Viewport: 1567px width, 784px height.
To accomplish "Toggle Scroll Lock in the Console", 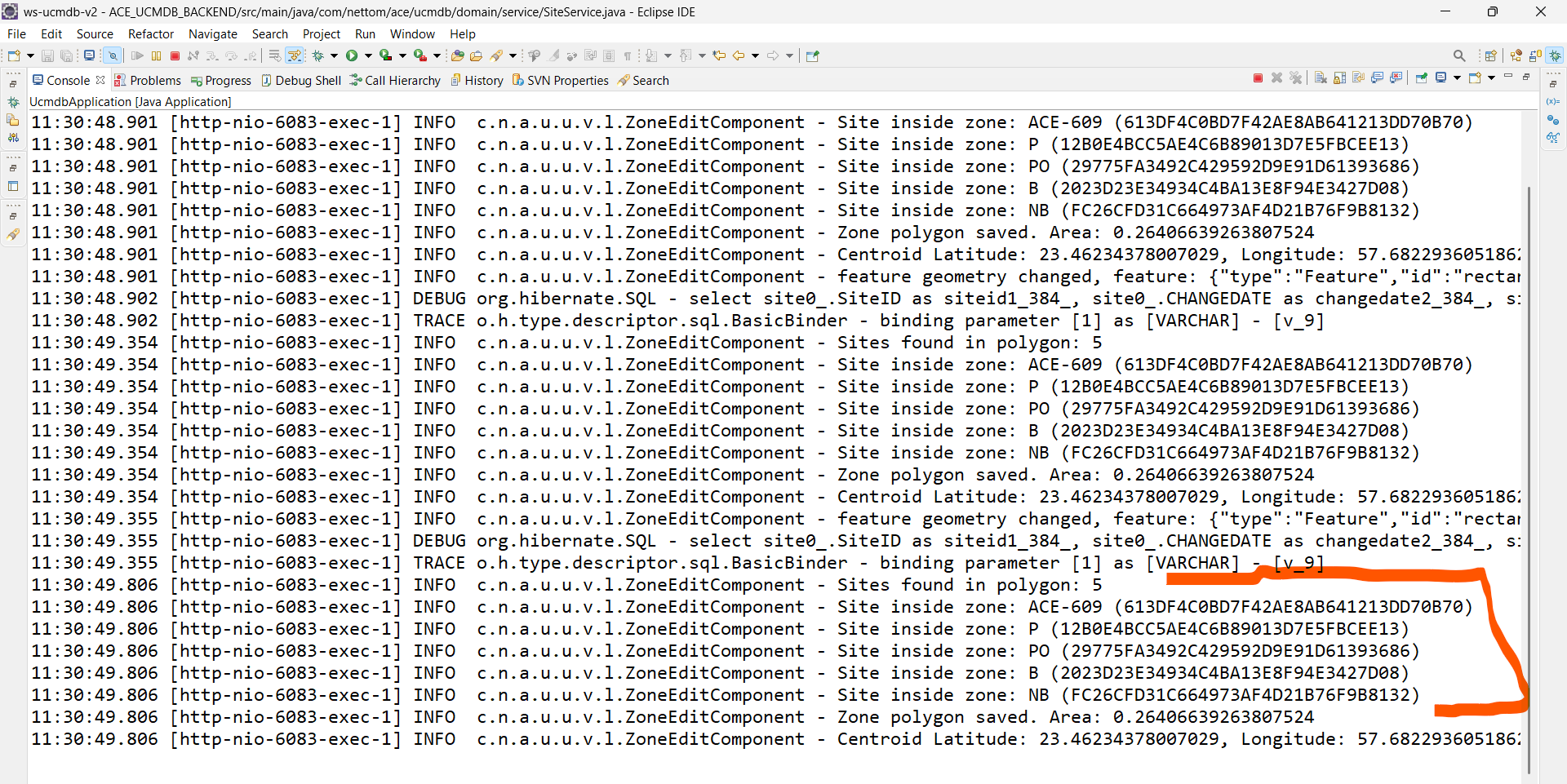I will pyautogui.click(x=1339, y=78).
